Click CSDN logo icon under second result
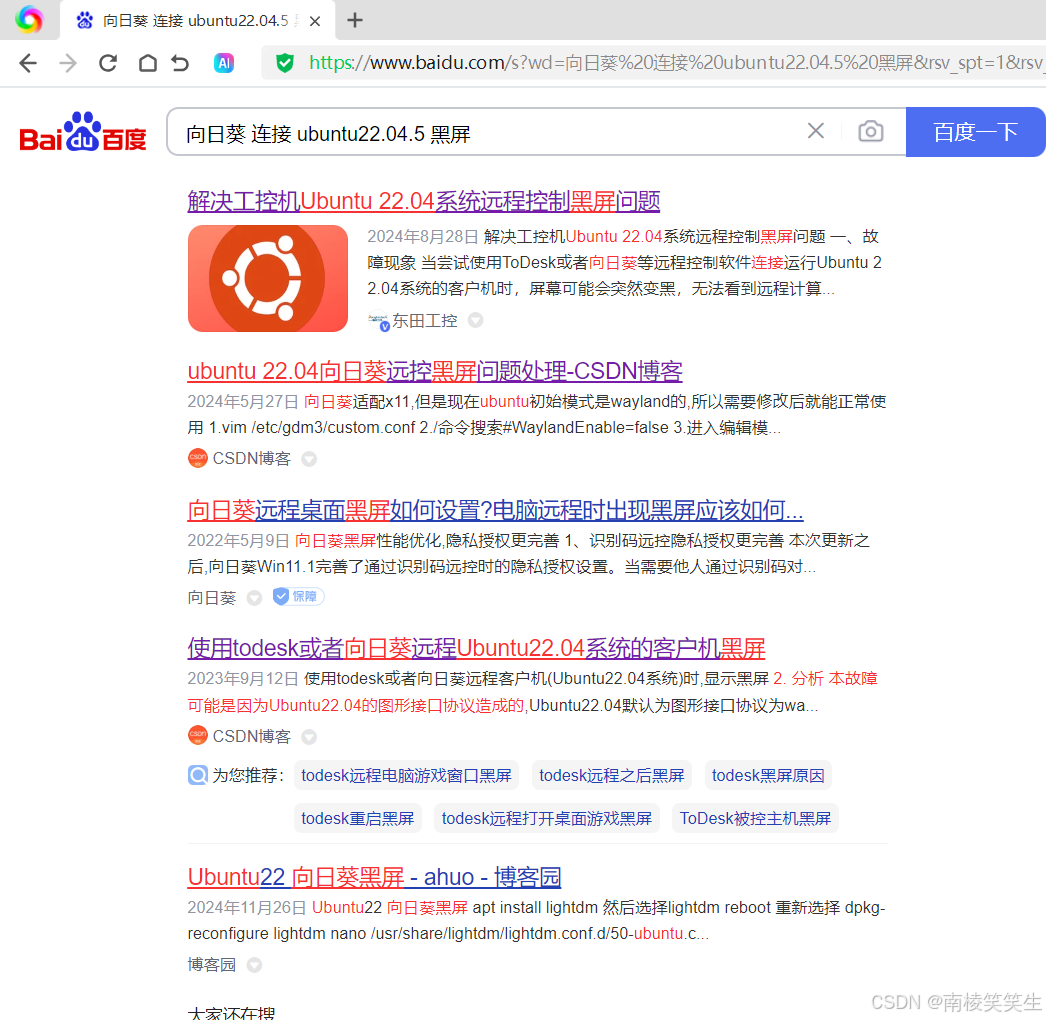The width and height of the screenshot is (1046, 1020). [197, 458]
